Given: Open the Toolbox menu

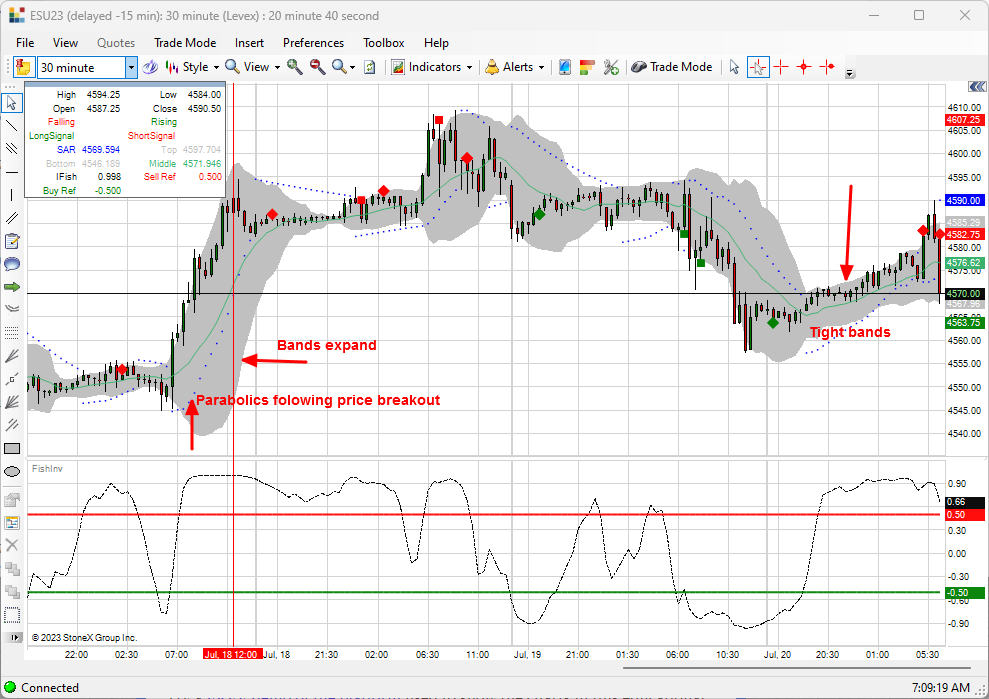Looking at the screenshot, I should coord(383,43).
